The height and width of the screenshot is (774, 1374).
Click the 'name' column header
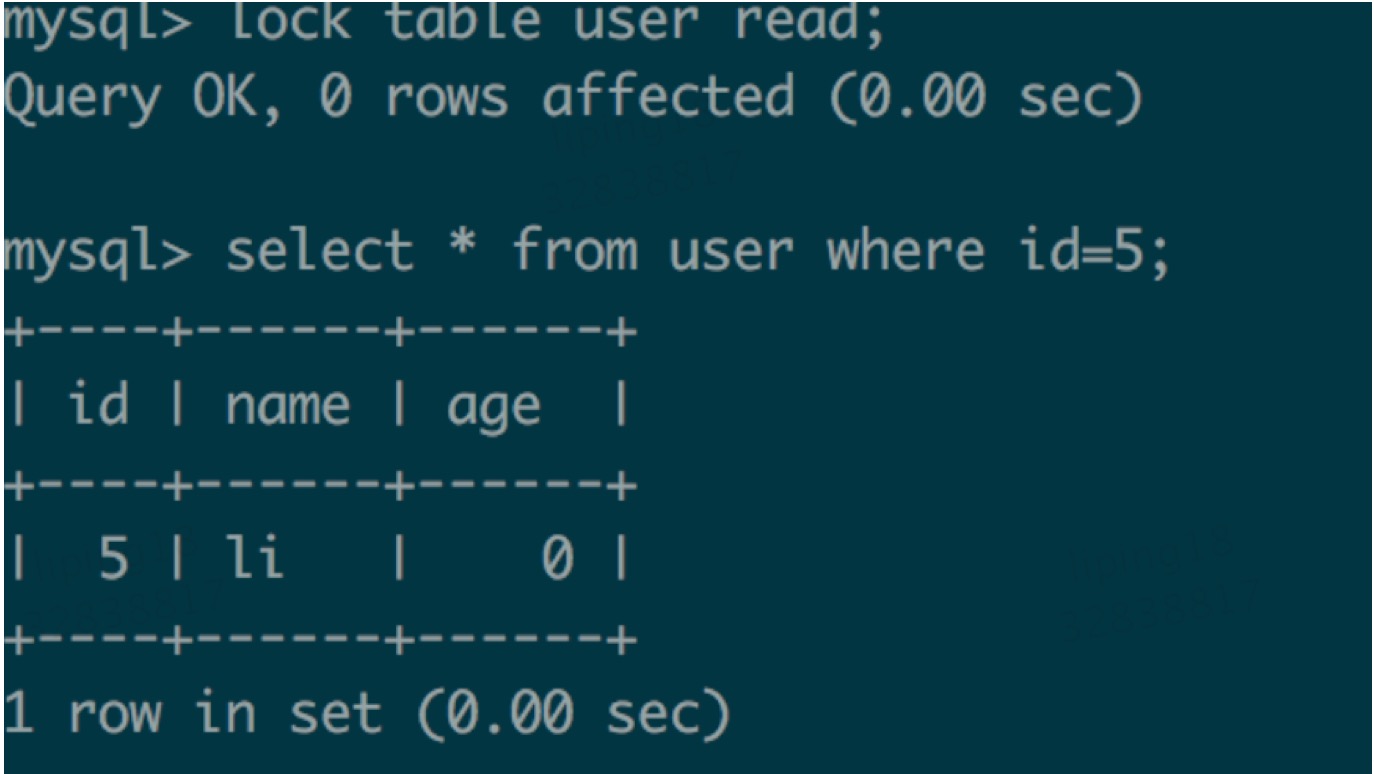[288, 407]
